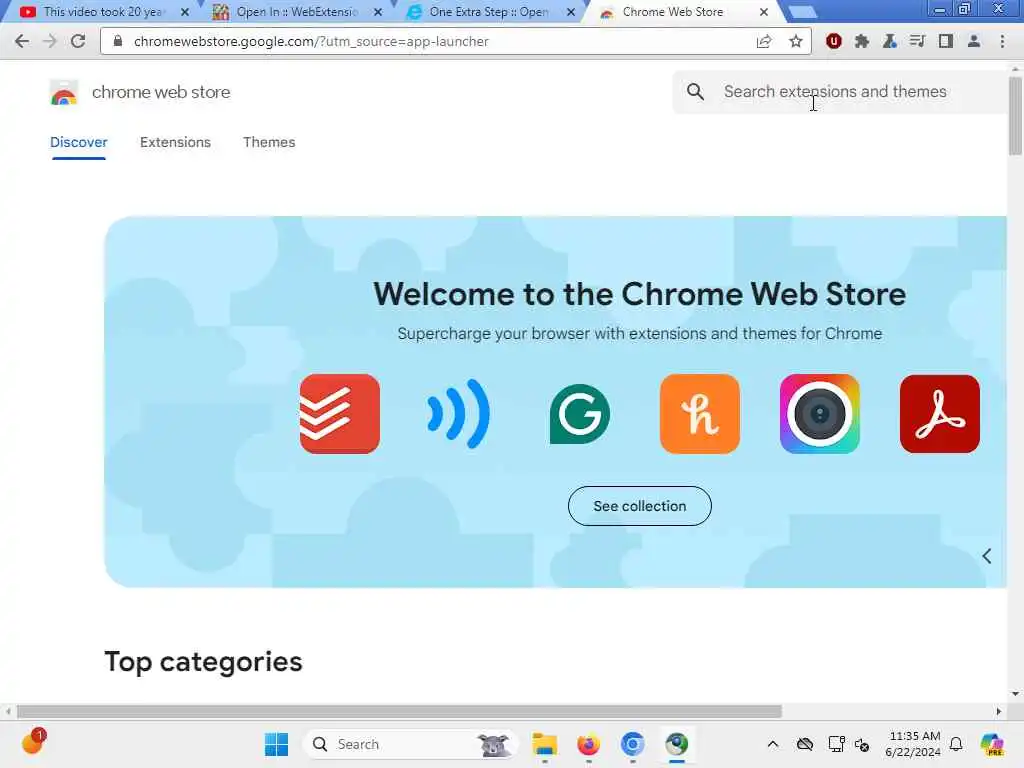Close the Chrome Web Store tab
Image resolution: width=1024 pixels, height=768 pixels.
763,12
